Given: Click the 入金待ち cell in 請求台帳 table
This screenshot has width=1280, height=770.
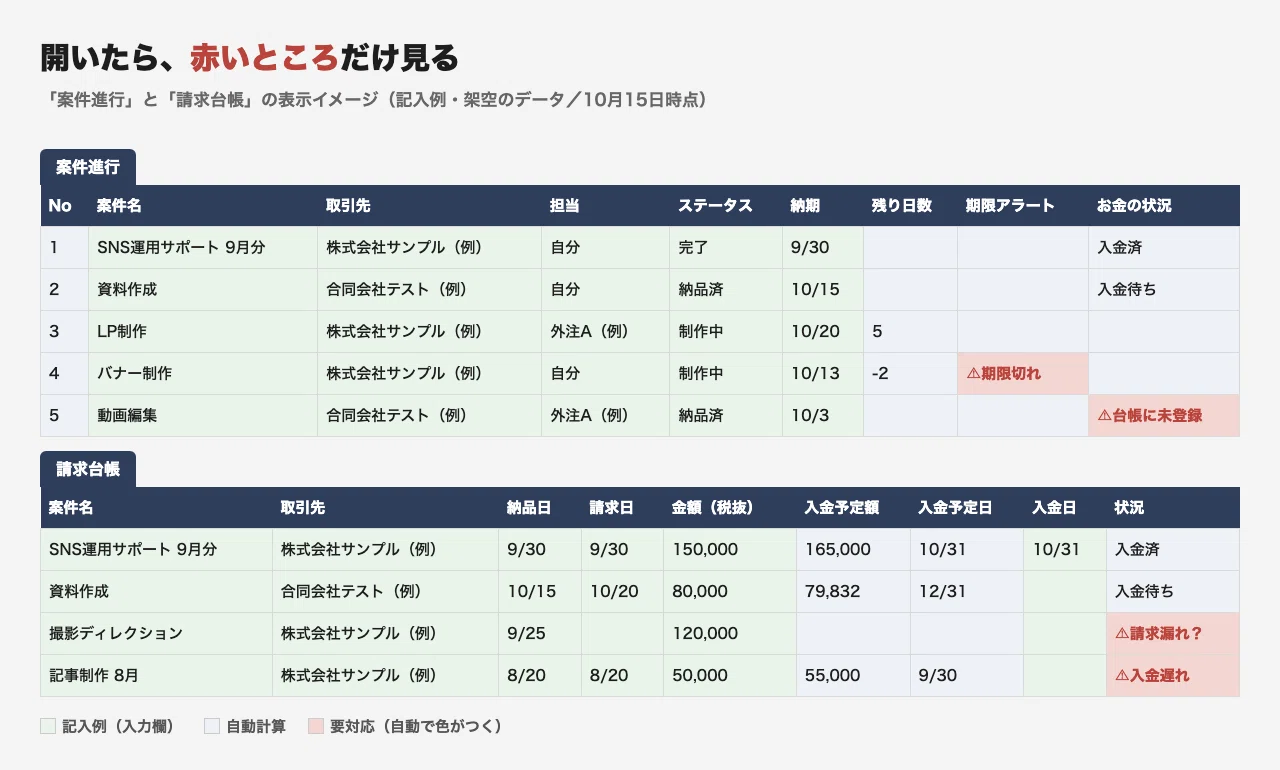Looking at the screenshot, I should (1173, 592).
